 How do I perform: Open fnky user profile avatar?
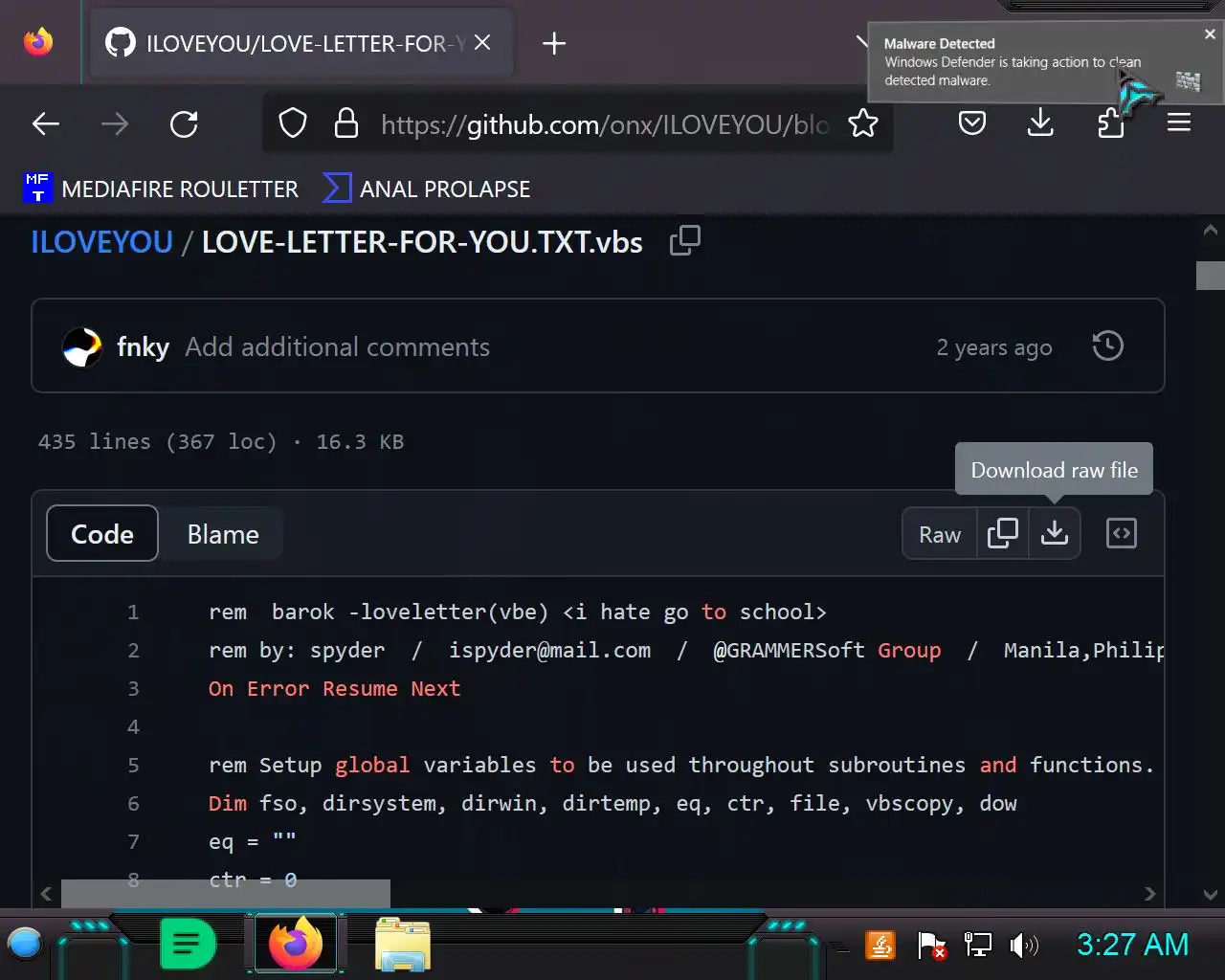82,346
